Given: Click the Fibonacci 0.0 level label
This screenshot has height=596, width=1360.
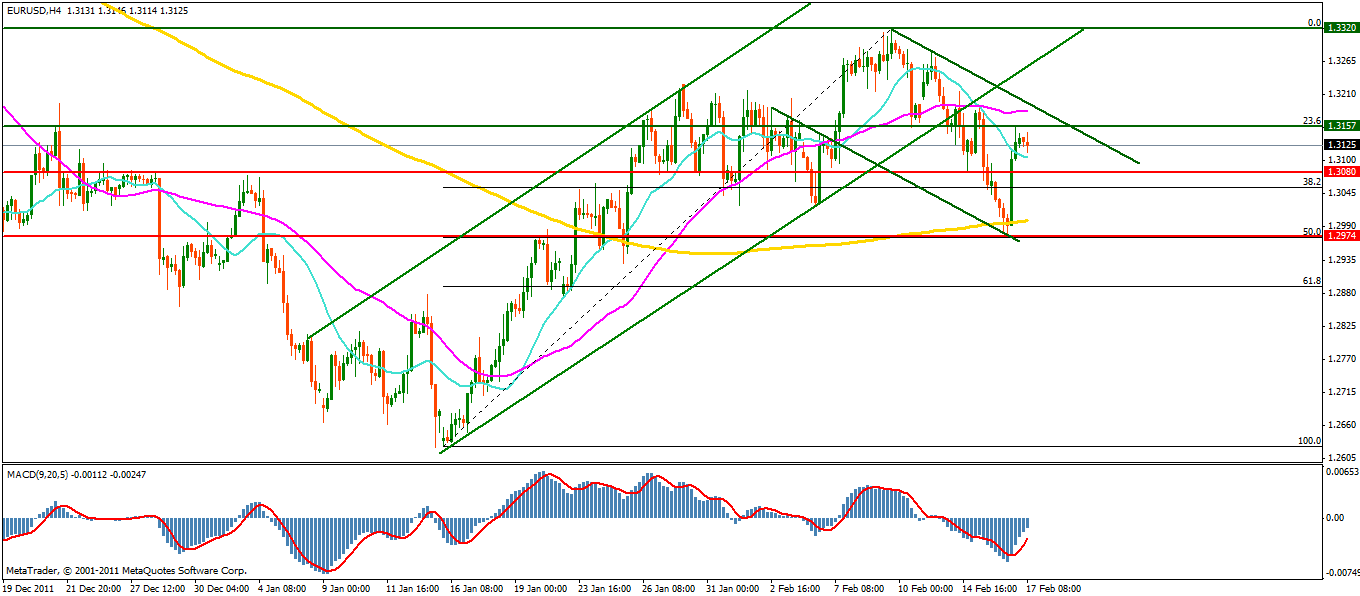Looking at the screenshot, I should click(x=1314, y=22).
